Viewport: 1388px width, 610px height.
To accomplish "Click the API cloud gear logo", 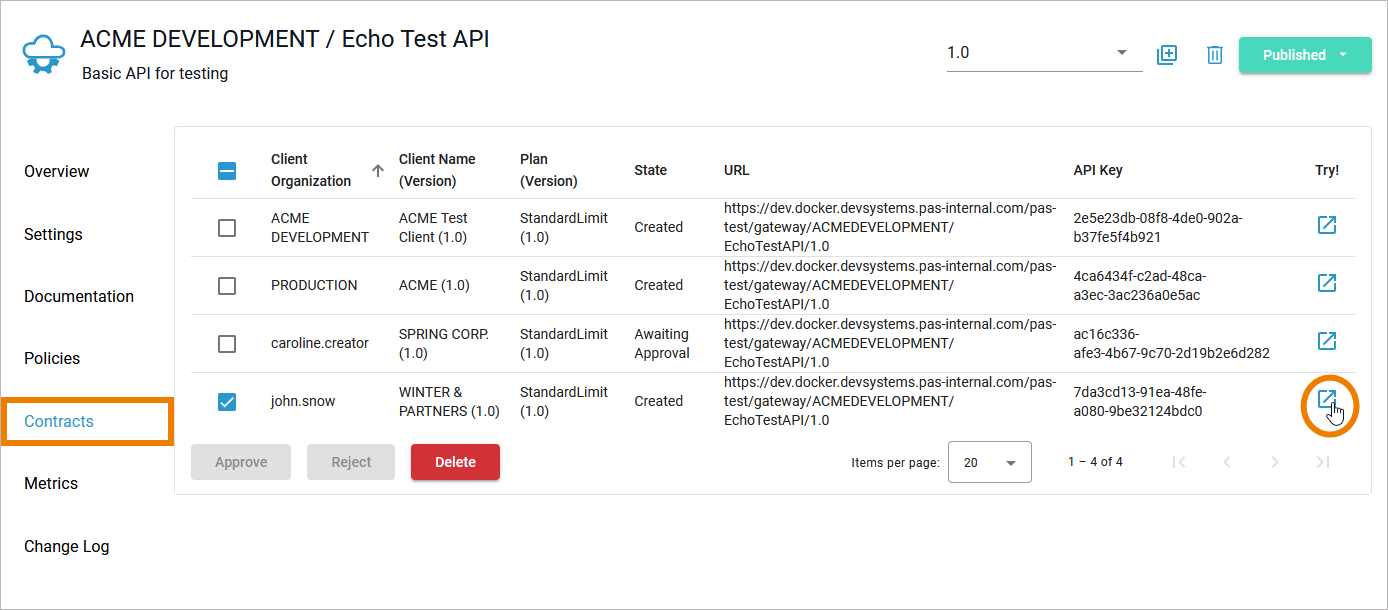I will pos(44,55).
